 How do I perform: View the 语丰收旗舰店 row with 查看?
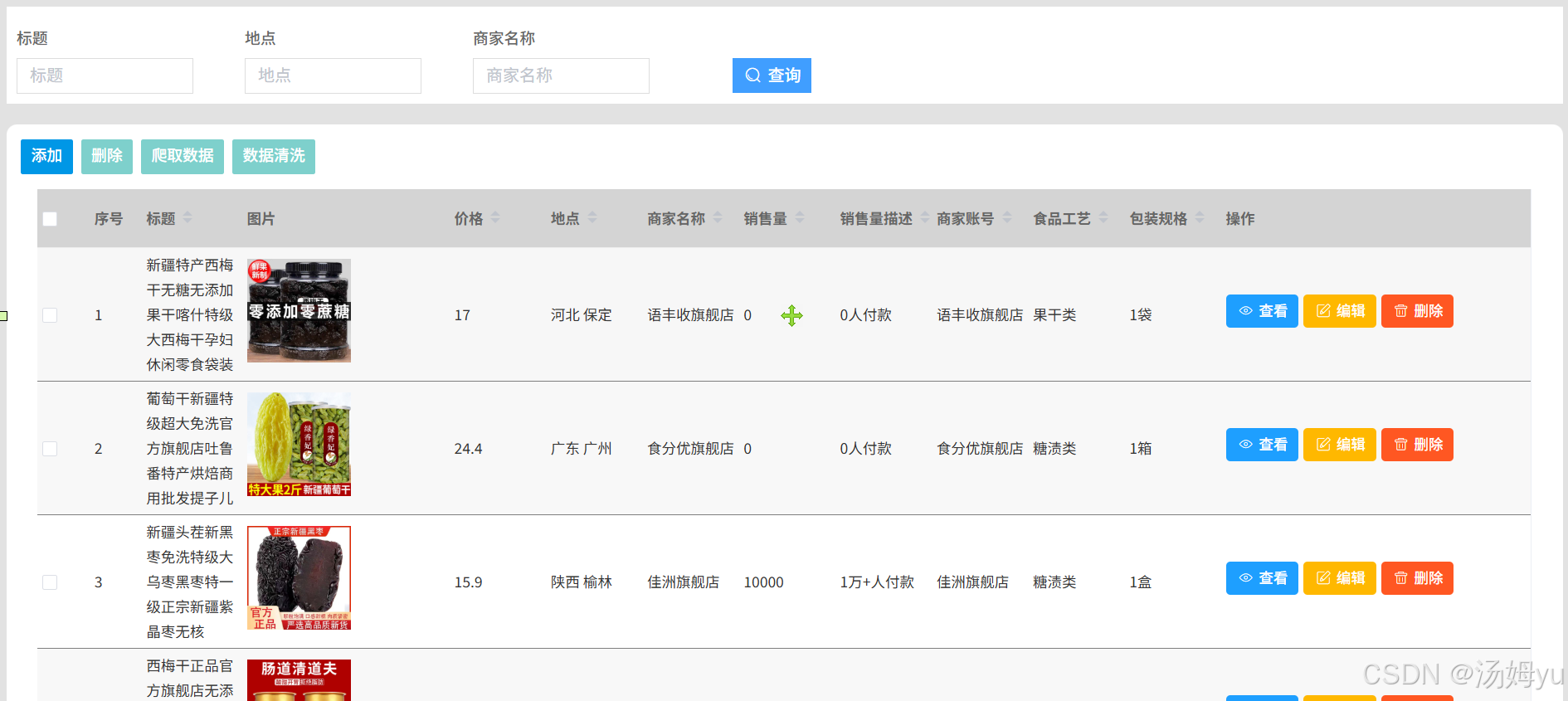pyautogui.click(x=1262, y=311)
